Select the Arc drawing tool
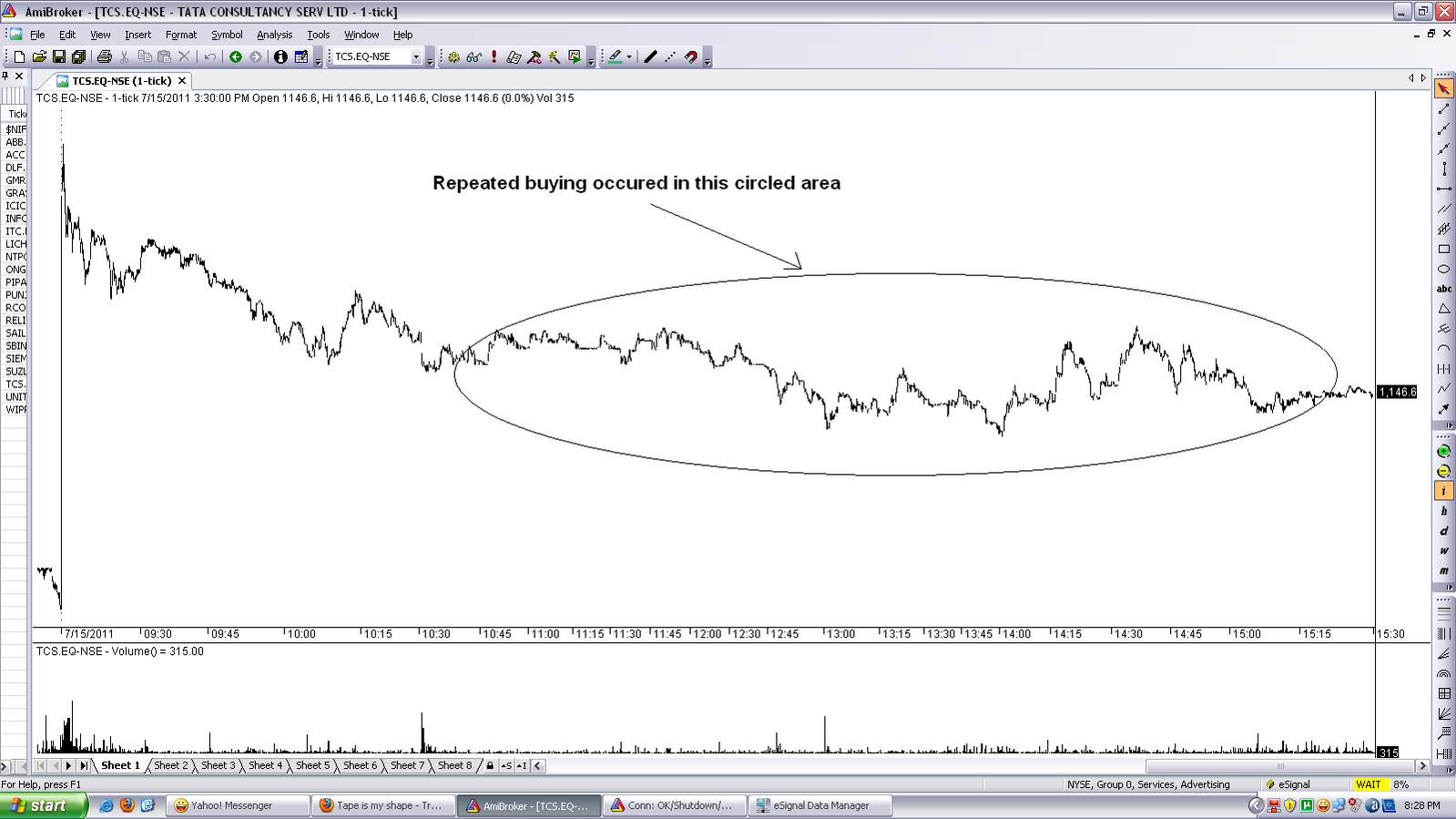 point(1443,349)
